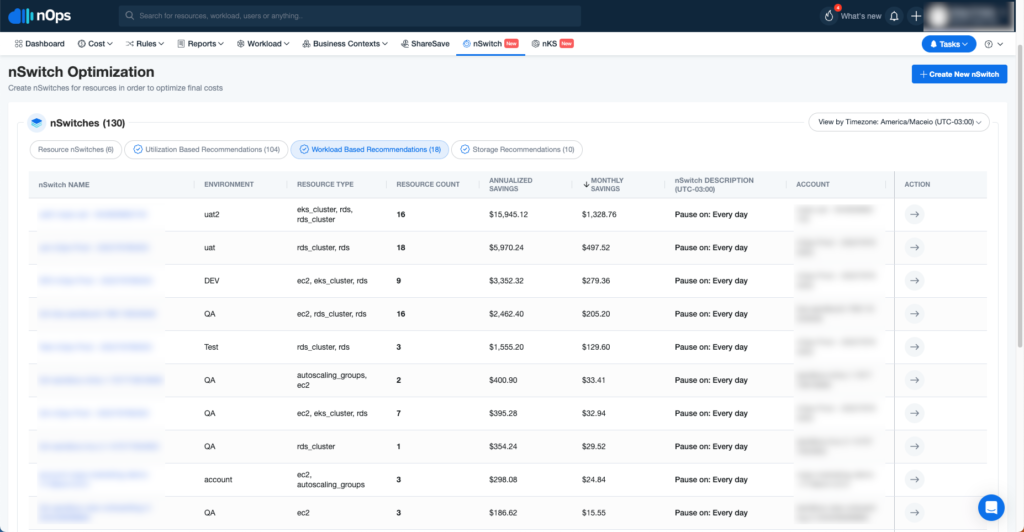Sort by Annualized Savings column header
Image resolution: width=1024 pixels, height=532 pixels.
511,185
